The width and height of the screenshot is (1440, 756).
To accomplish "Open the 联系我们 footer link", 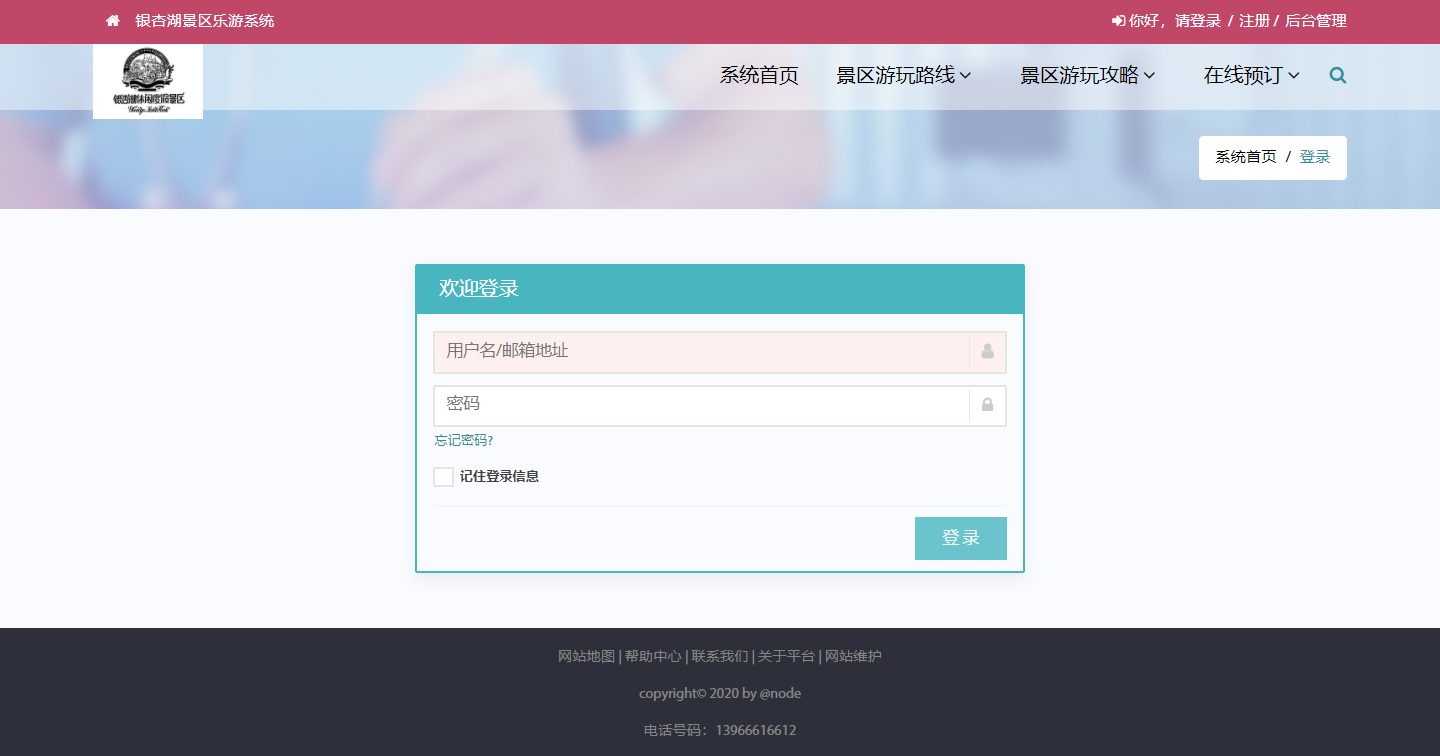I will tap(719, 657).
